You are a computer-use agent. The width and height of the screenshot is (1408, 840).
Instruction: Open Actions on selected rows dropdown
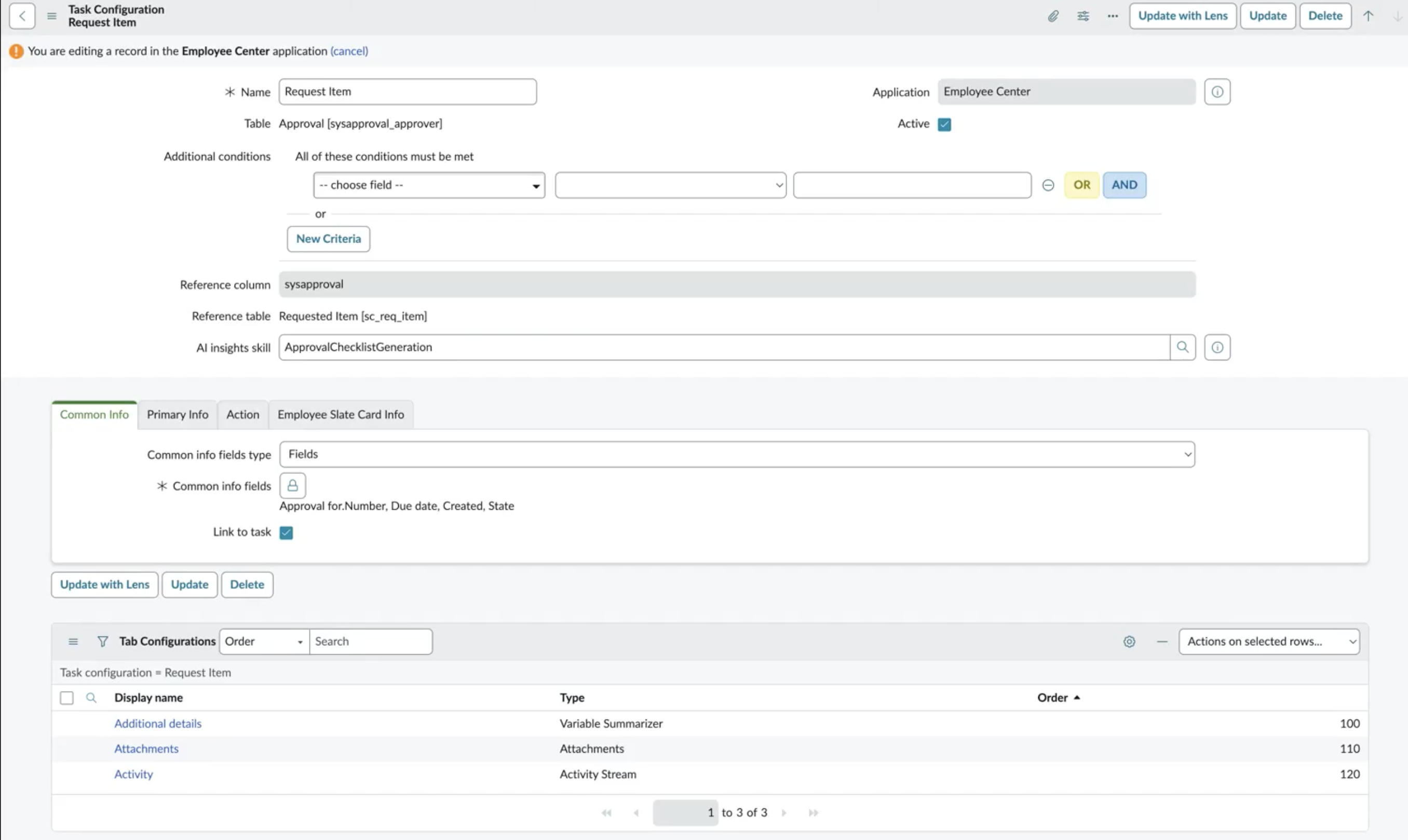[1269, 641]
